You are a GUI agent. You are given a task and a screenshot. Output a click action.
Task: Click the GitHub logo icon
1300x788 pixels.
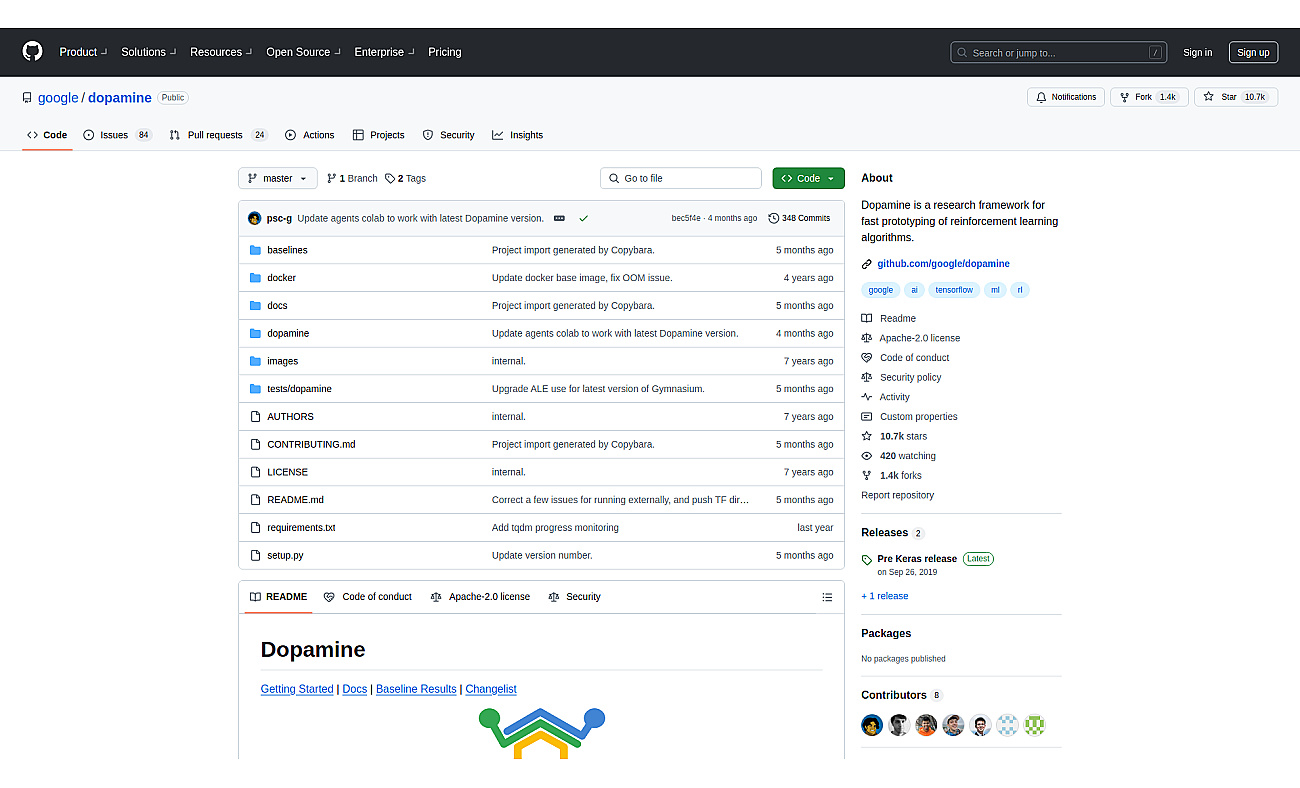[x=33, y=52]
